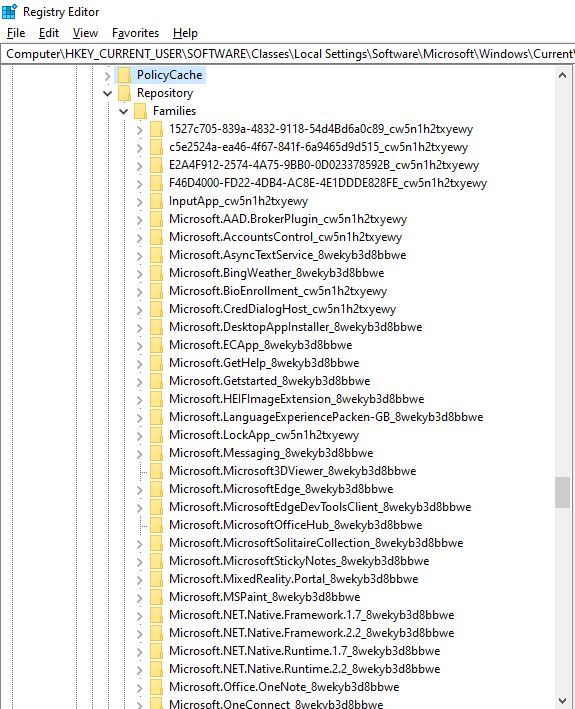Click folder icon of Microsoft.CredDialogHost key
The height and width of the screenshot is (709, 575).
156,309
